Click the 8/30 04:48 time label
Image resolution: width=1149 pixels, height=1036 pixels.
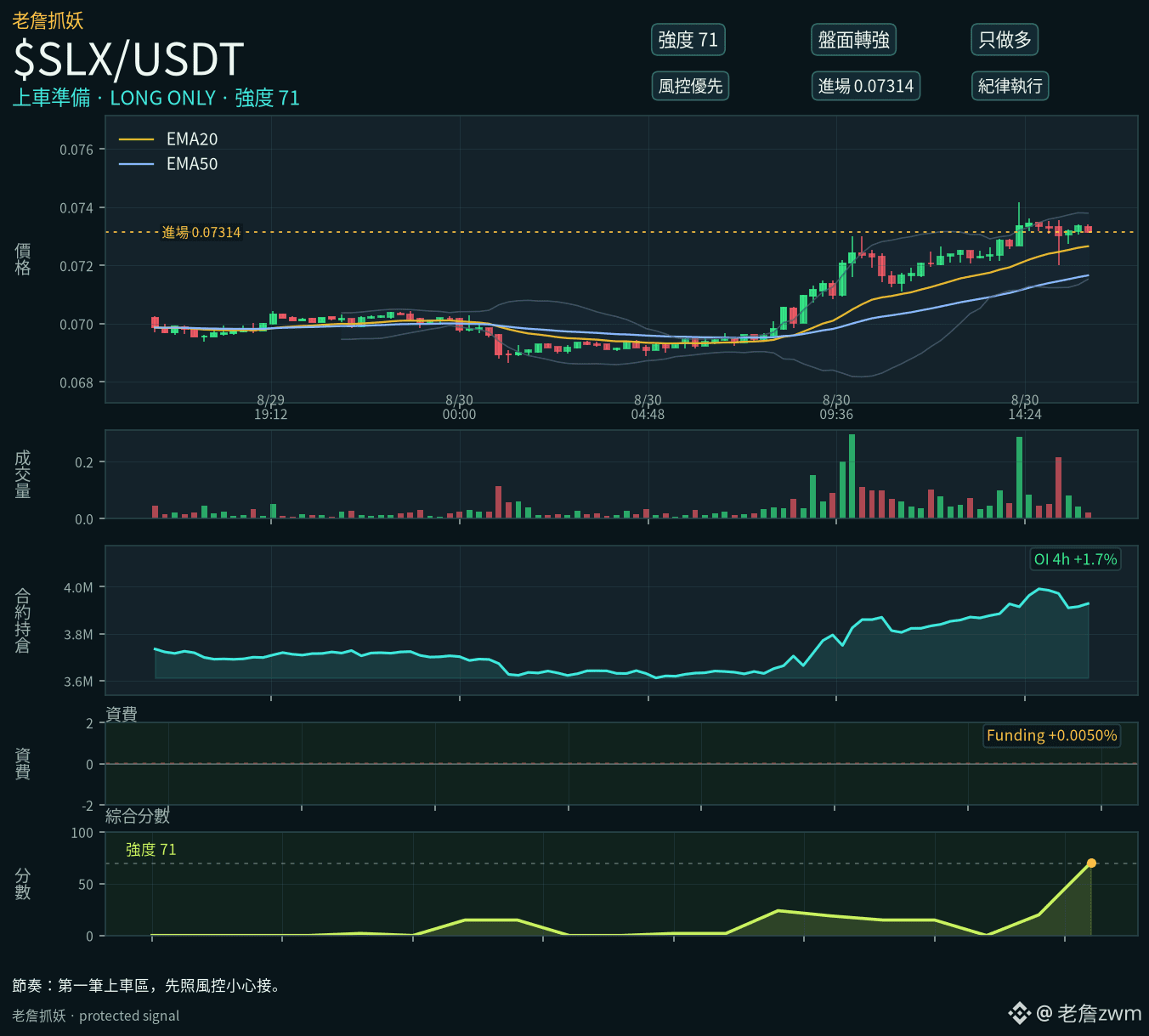click(x=648, y=407)
